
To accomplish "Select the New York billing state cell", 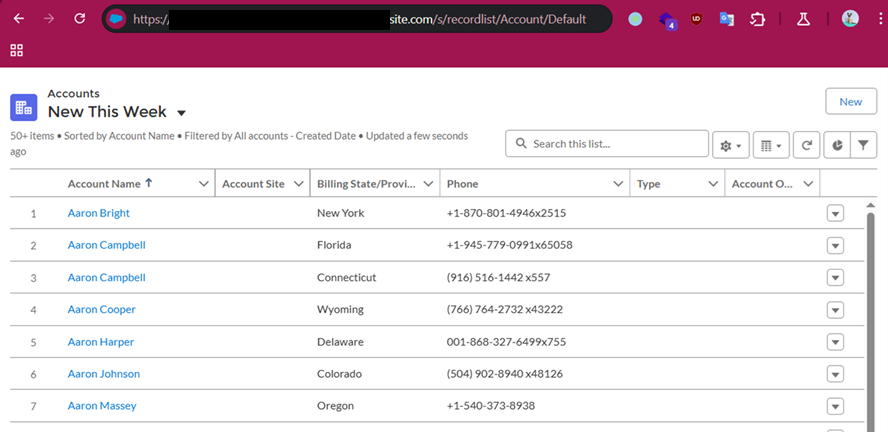I will point(341,213).
